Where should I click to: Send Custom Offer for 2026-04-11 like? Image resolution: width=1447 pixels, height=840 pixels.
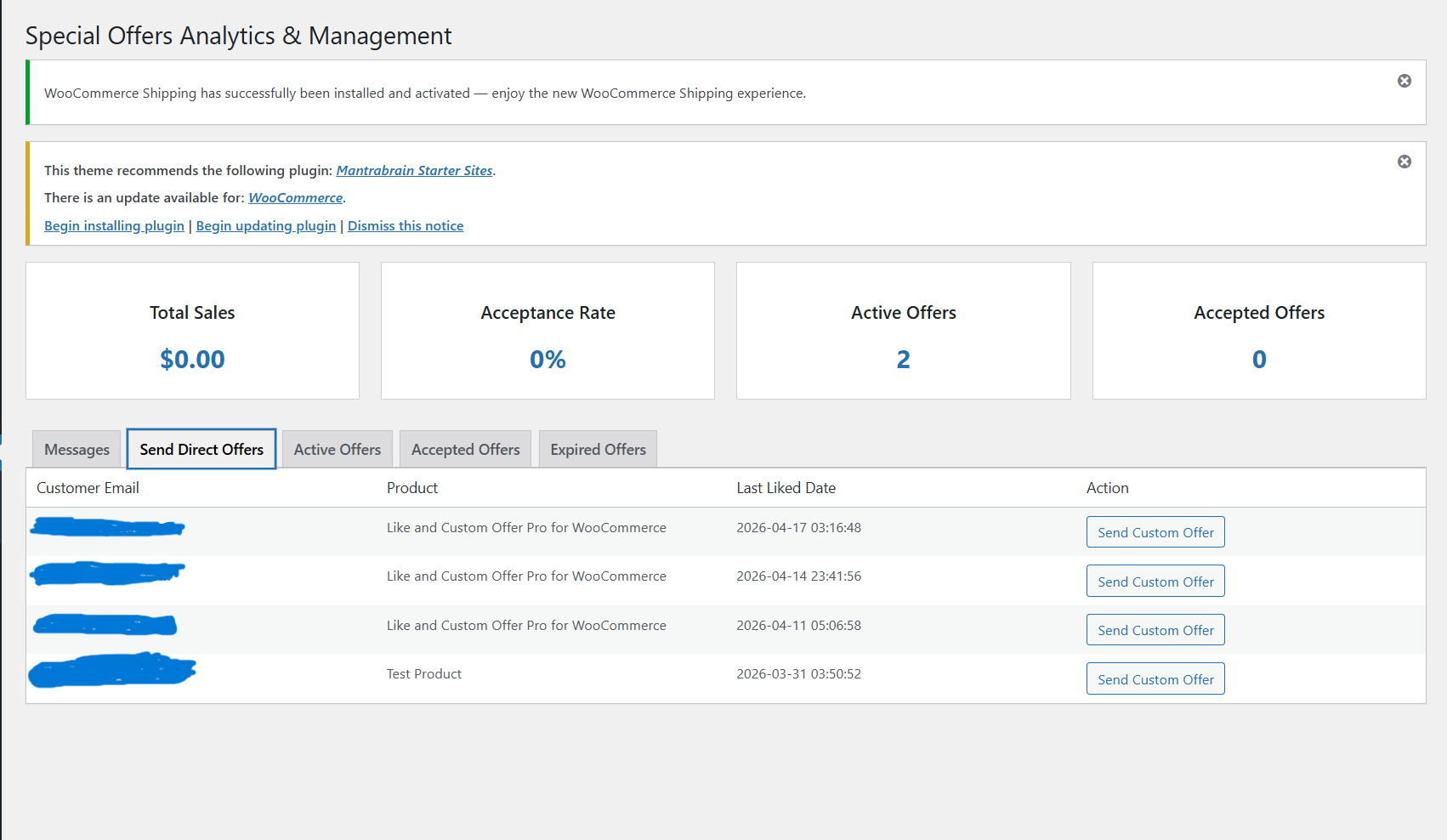1155,630
